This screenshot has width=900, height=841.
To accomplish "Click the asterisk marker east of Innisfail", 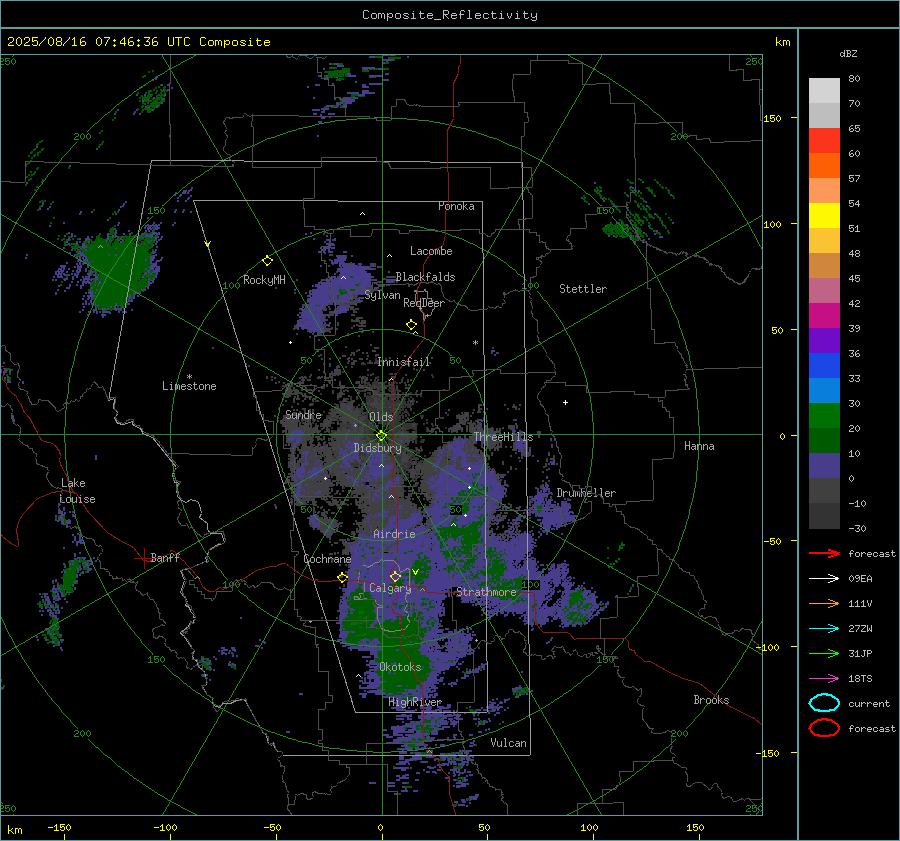I will (x=475, y=343).
